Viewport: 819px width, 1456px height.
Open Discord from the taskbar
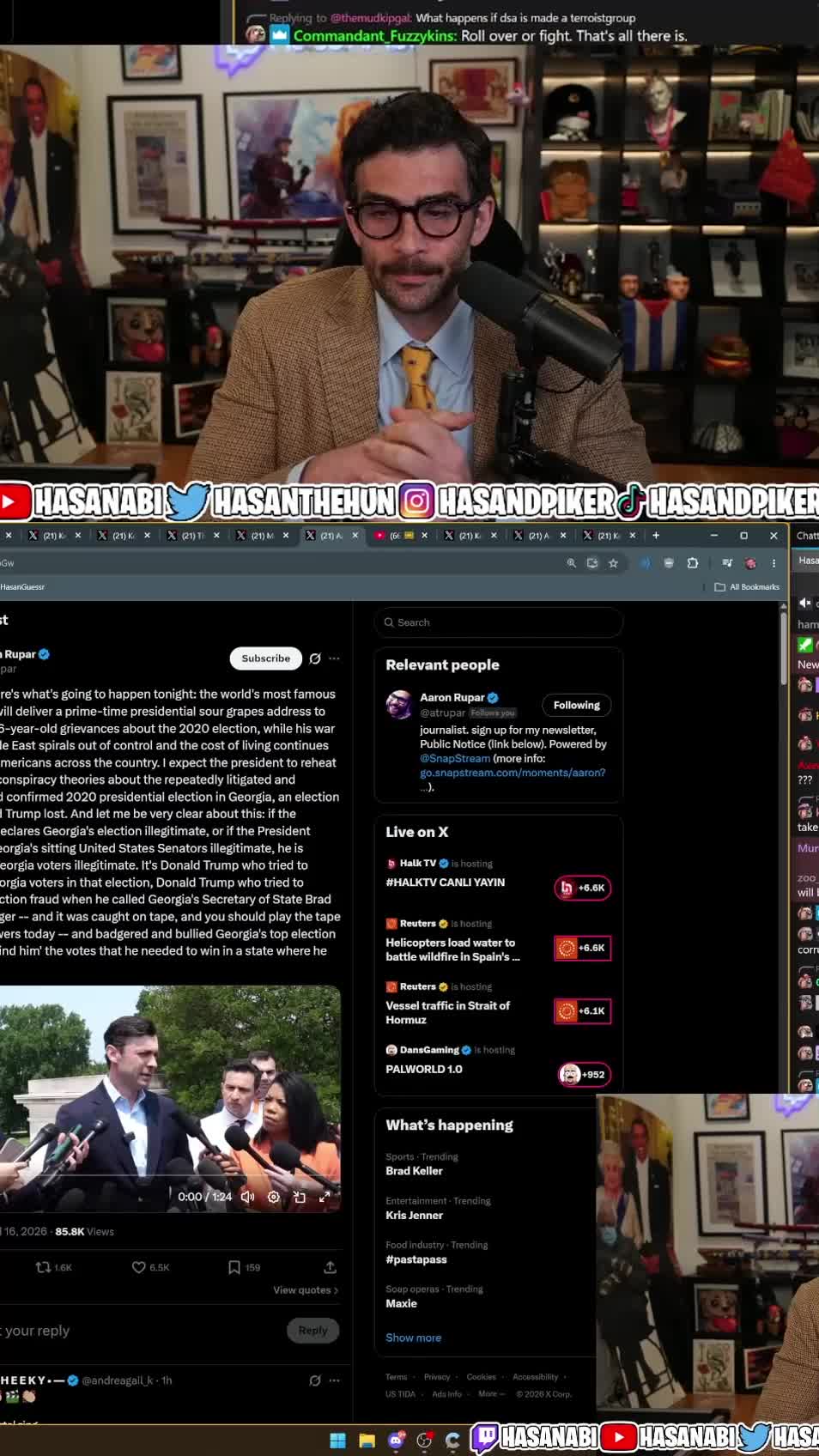coord(396,1441)
